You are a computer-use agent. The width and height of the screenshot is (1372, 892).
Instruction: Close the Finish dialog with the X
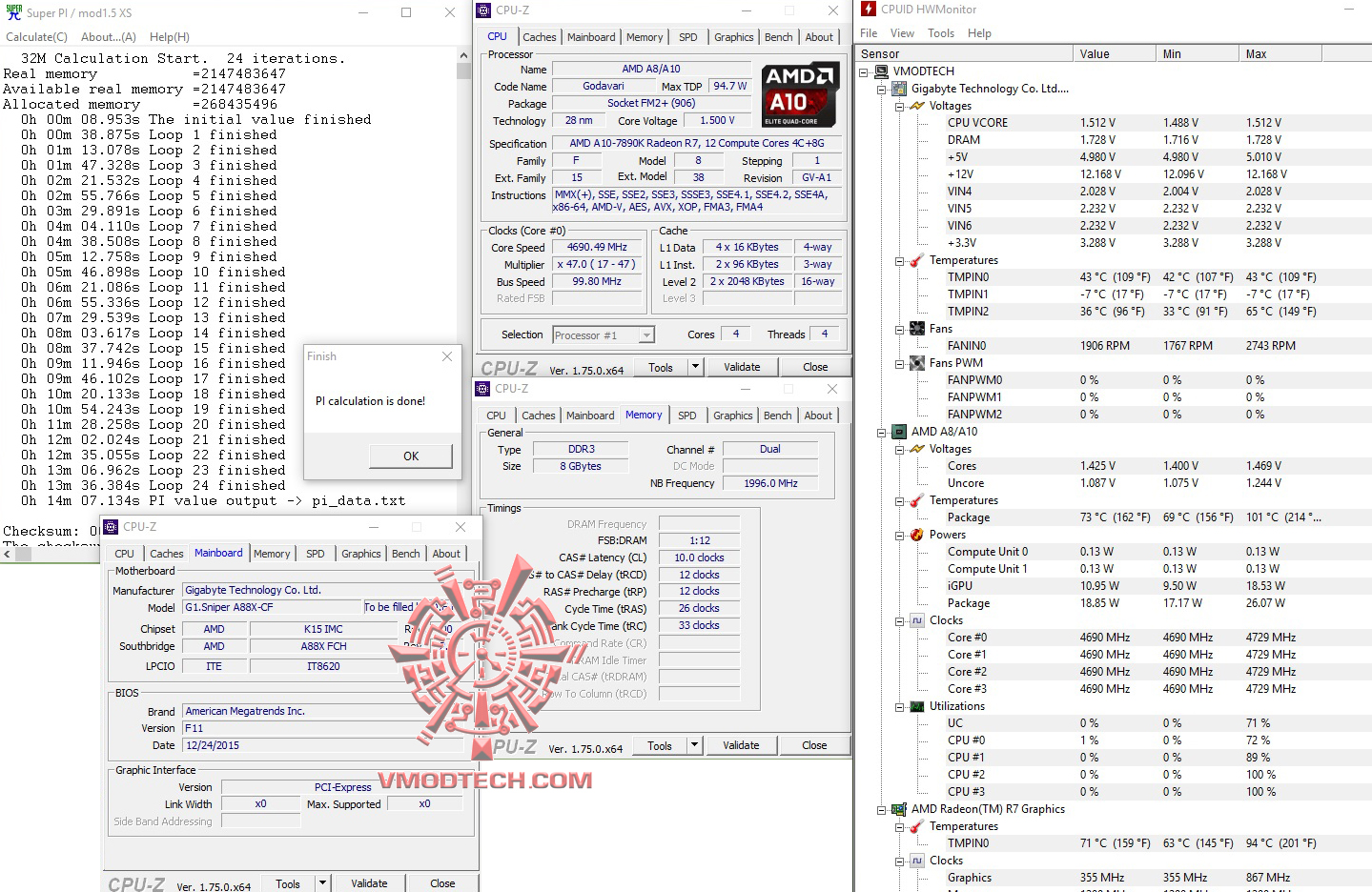coord(446,356)
